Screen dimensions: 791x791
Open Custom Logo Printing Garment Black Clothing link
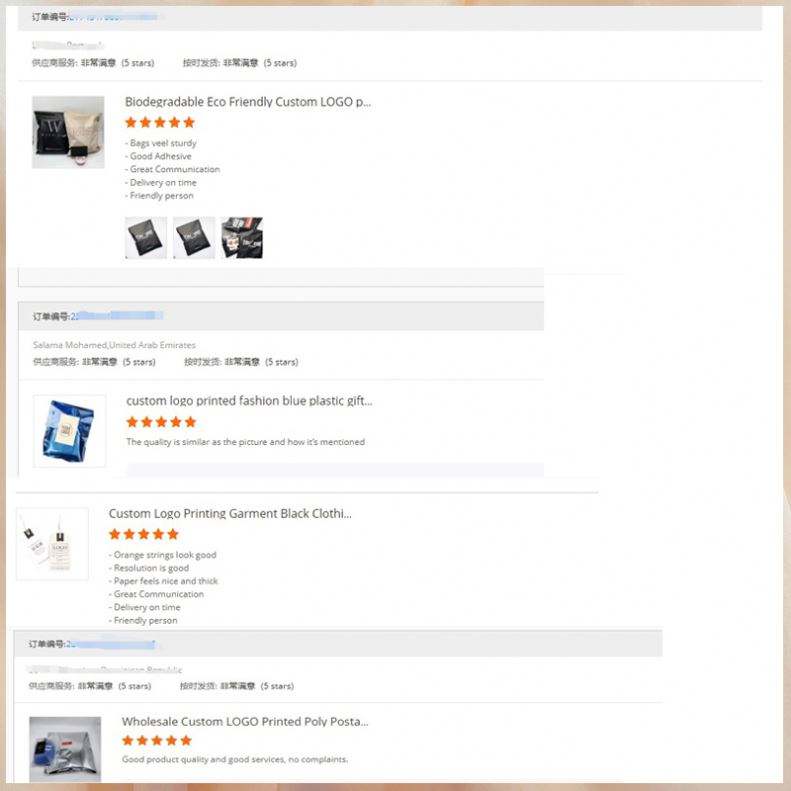point(230,514)
